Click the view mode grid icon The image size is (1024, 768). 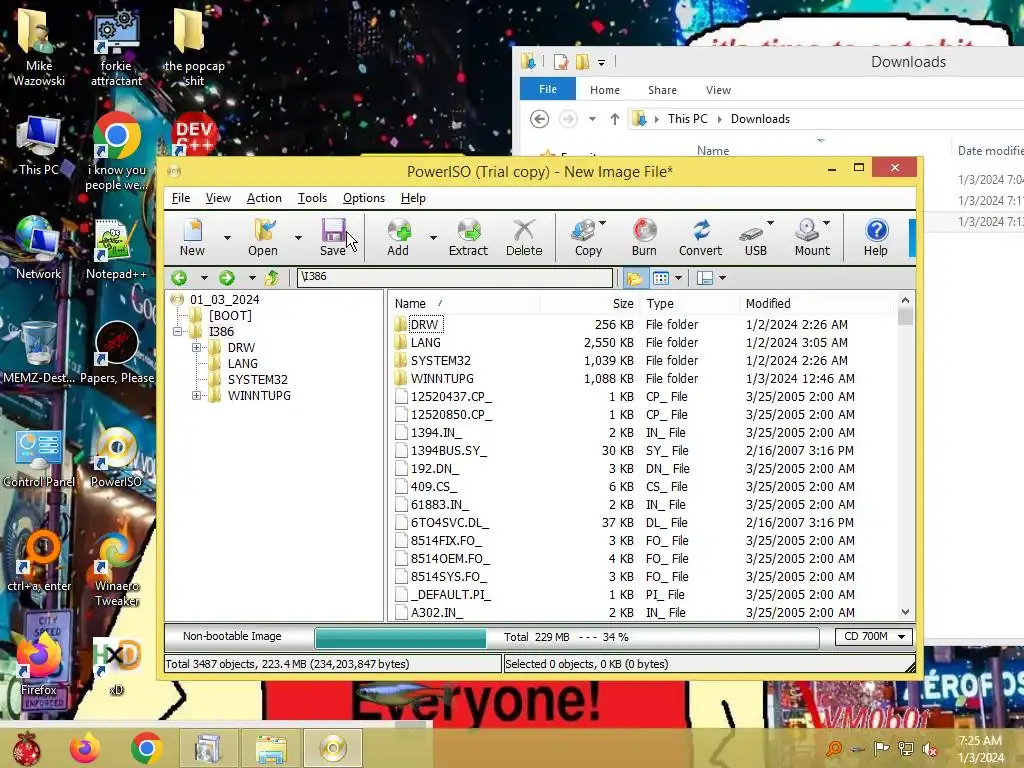[x=661, y=279]
